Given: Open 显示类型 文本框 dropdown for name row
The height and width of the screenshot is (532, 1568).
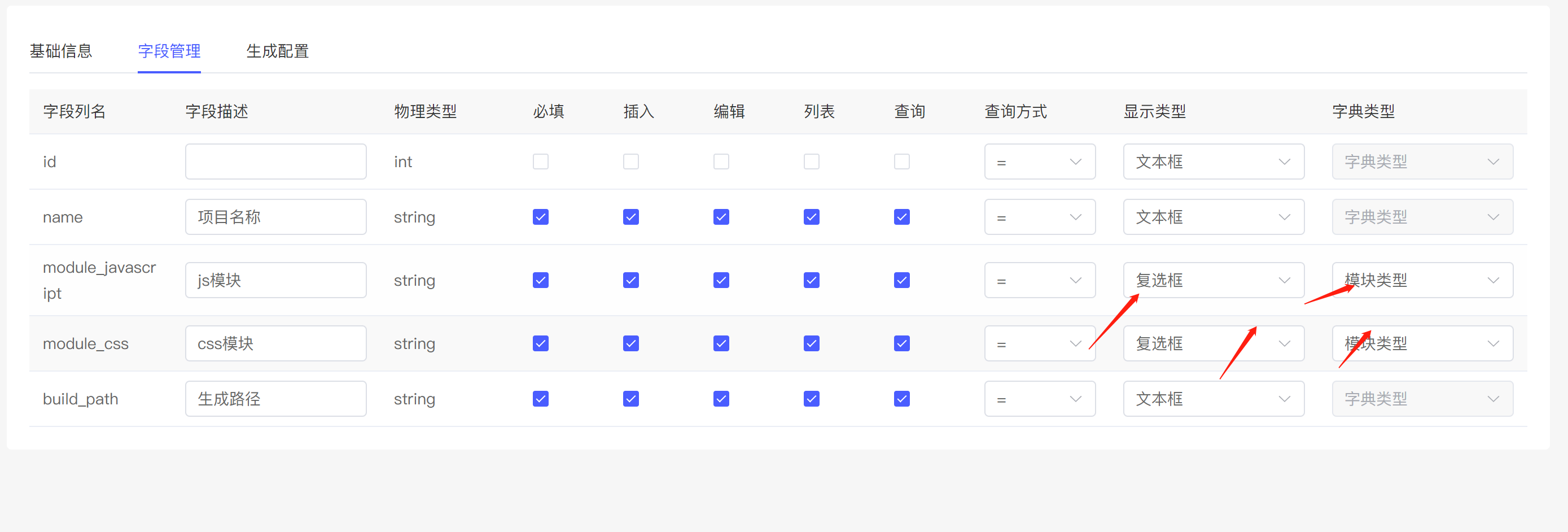Looking at the screenshot, I should click(x=1214, y=217).
